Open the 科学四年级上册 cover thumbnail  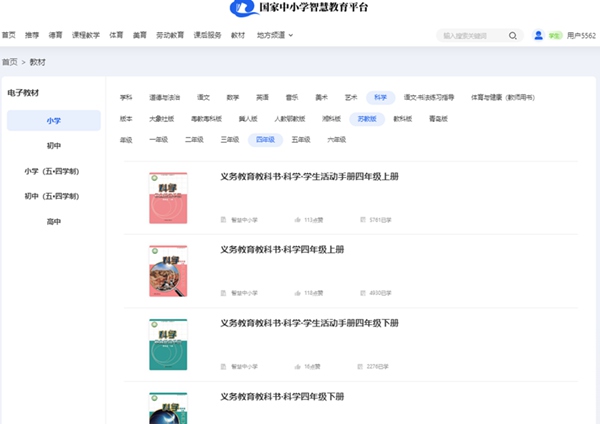(168, 271)
